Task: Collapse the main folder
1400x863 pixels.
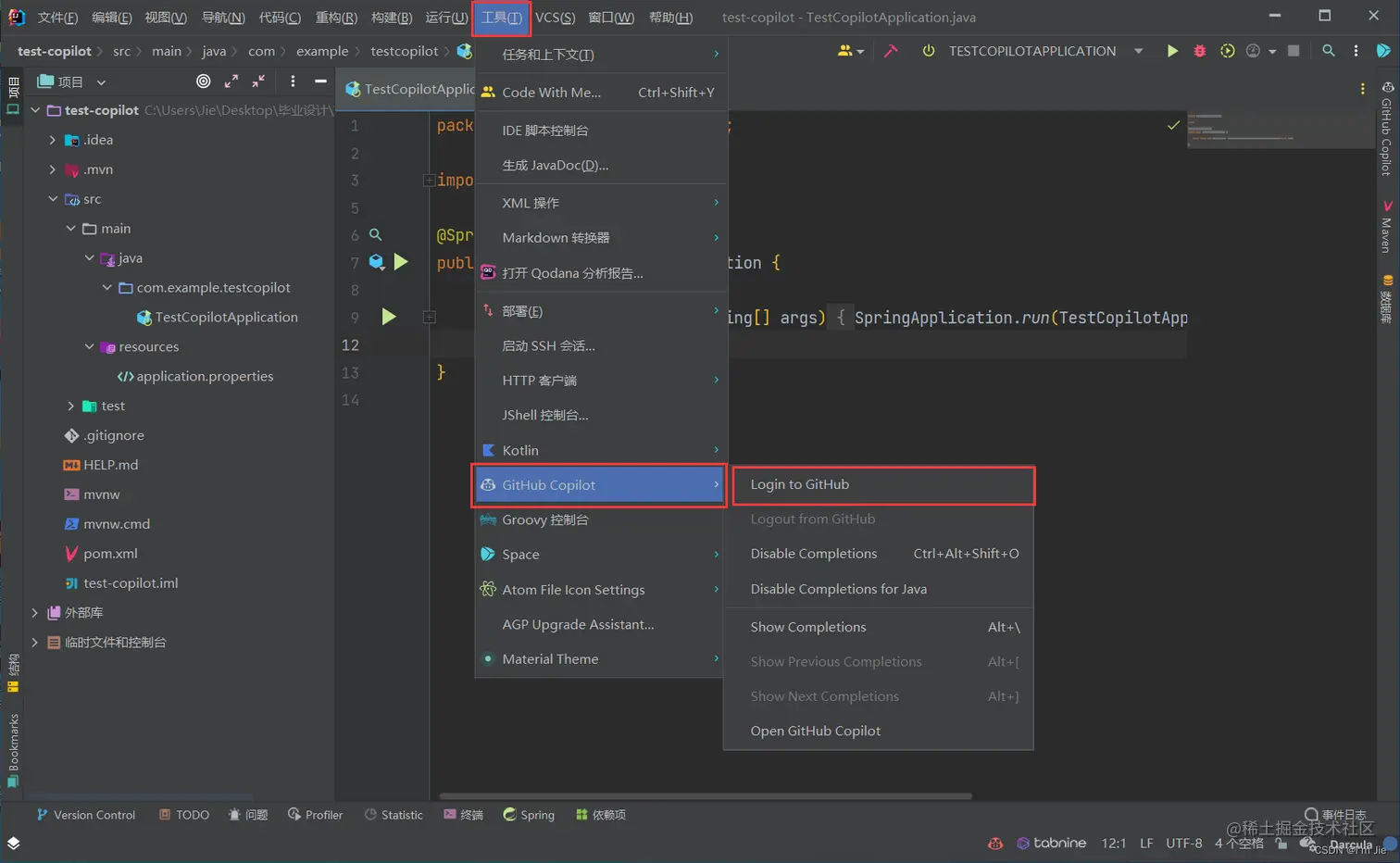Action: (x=70, y=229)
